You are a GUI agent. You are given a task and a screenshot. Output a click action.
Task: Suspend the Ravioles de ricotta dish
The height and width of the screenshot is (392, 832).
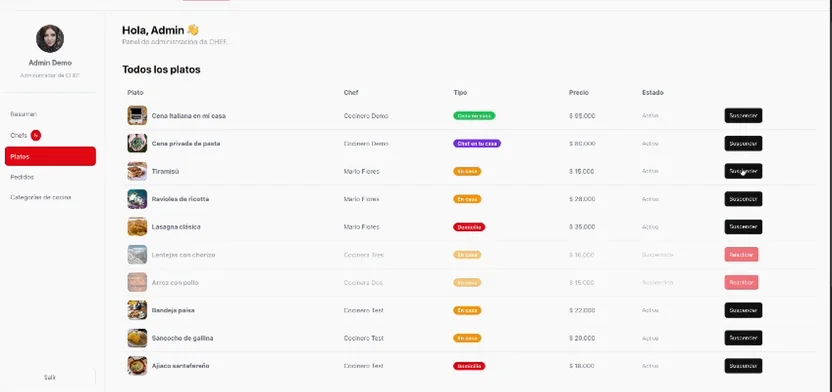[x=743, y=199]
